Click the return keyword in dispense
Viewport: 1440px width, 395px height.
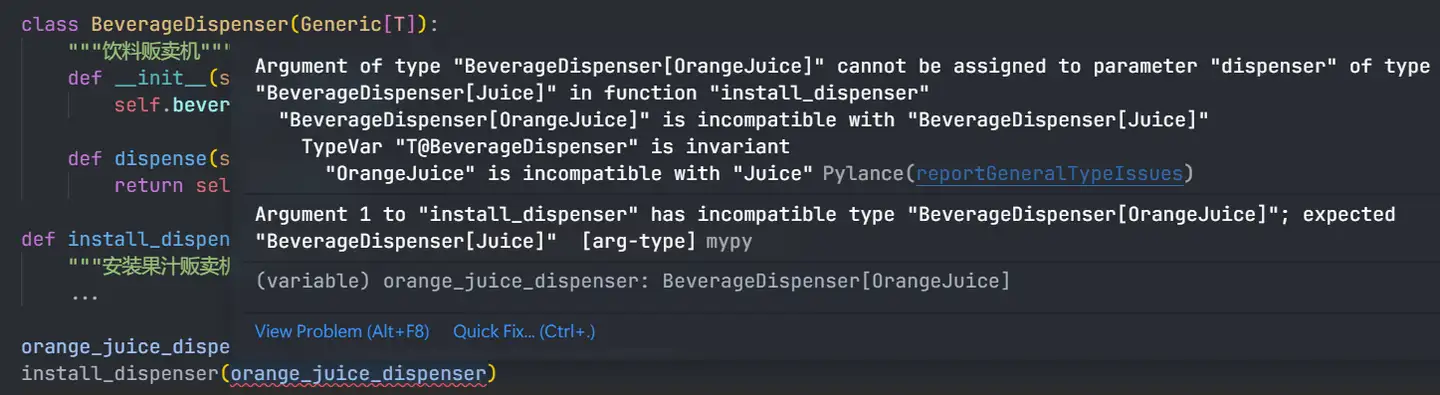point(148,185)
